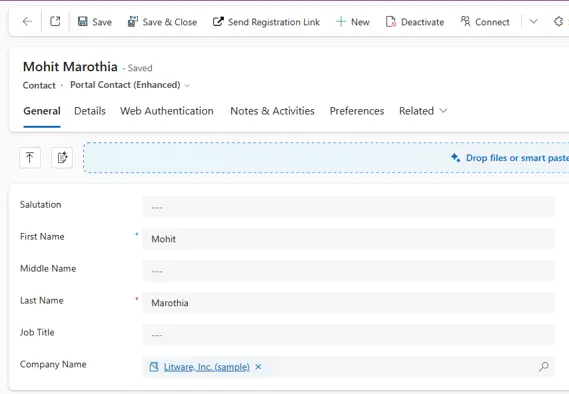Viewport: 569px width, 394px height.
Task: Click the Save & Close icon
Action: pyautogui.click(x=132, y=21)
